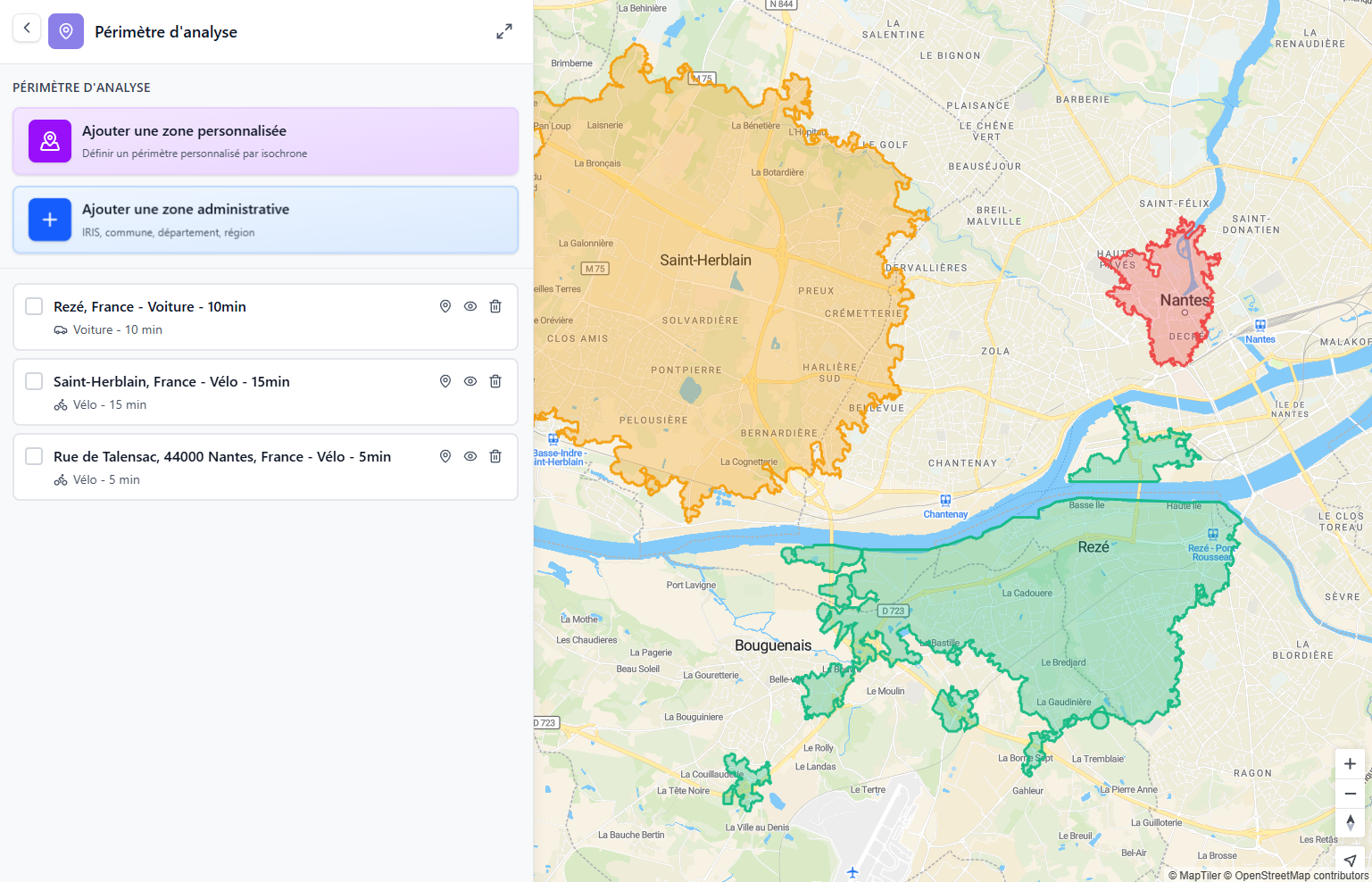Select the checkbox for Rezé, France zone
This screenshot has height=882, width=1372.
[33, 305]
